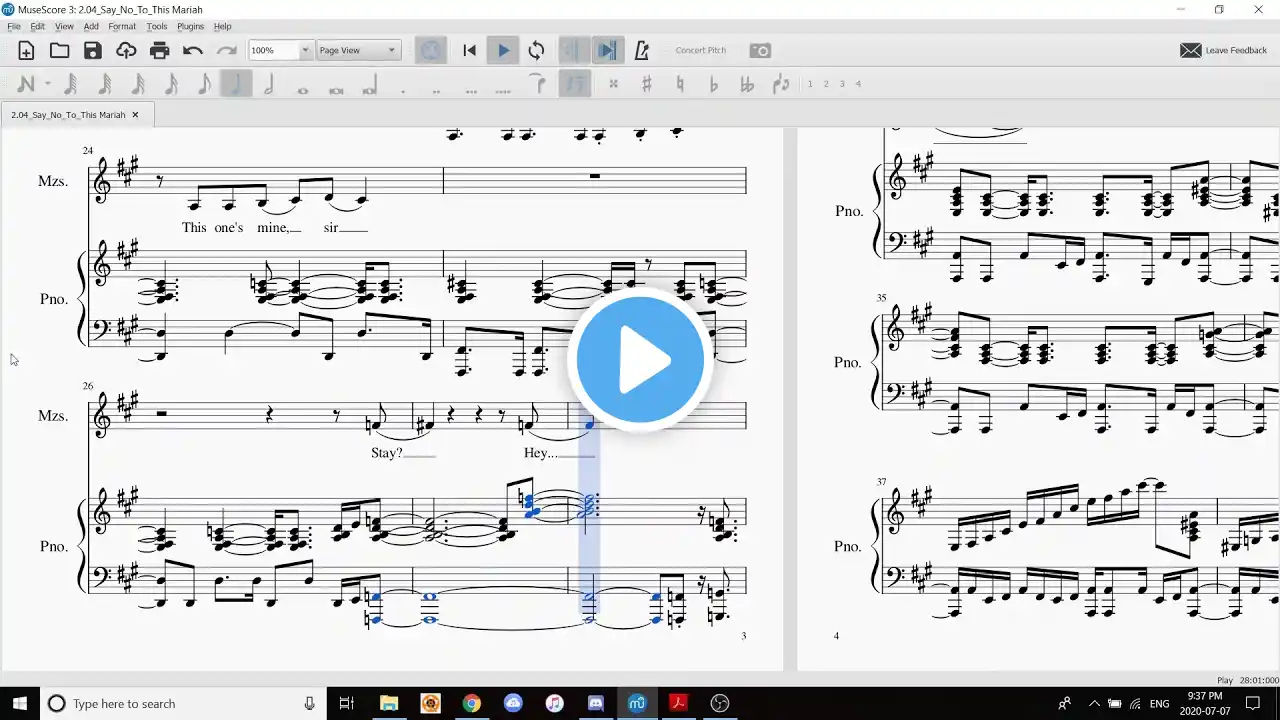Image resolution: width=1280 pixels, height=720 pixels.
Task: Save the score with the floppy disk icon
Action: point(93,50)
